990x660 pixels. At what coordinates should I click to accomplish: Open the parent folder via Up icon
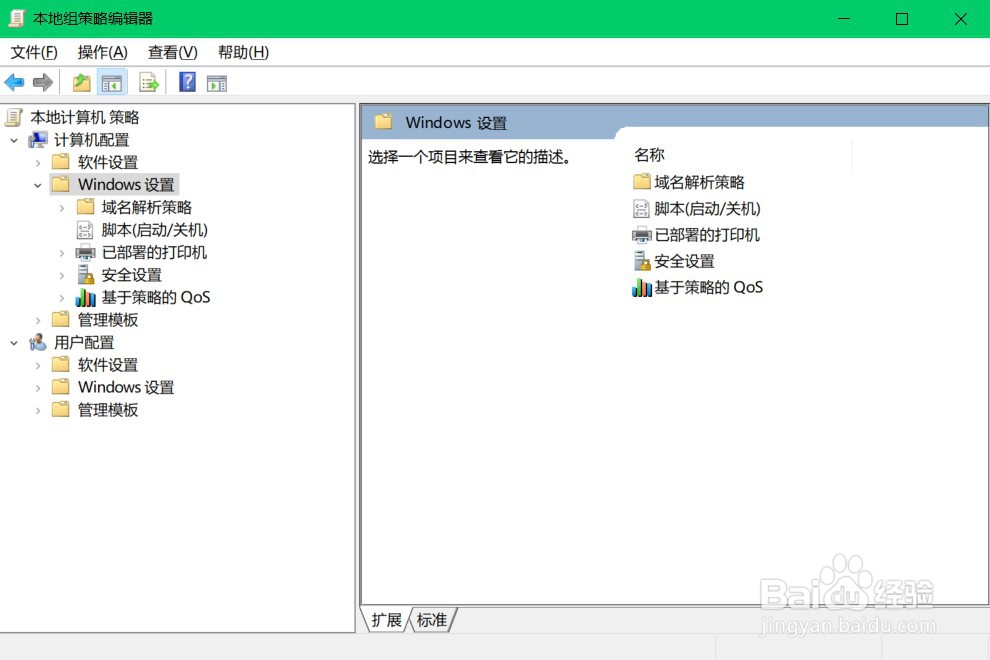tap(80, 82)
